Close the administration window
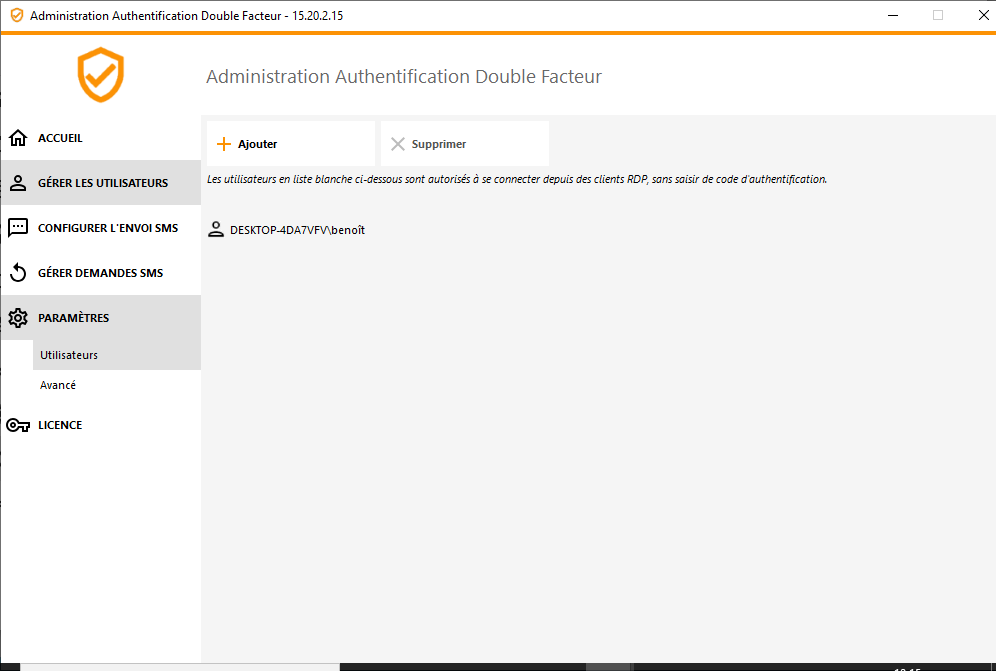 [x=983, y=15]
